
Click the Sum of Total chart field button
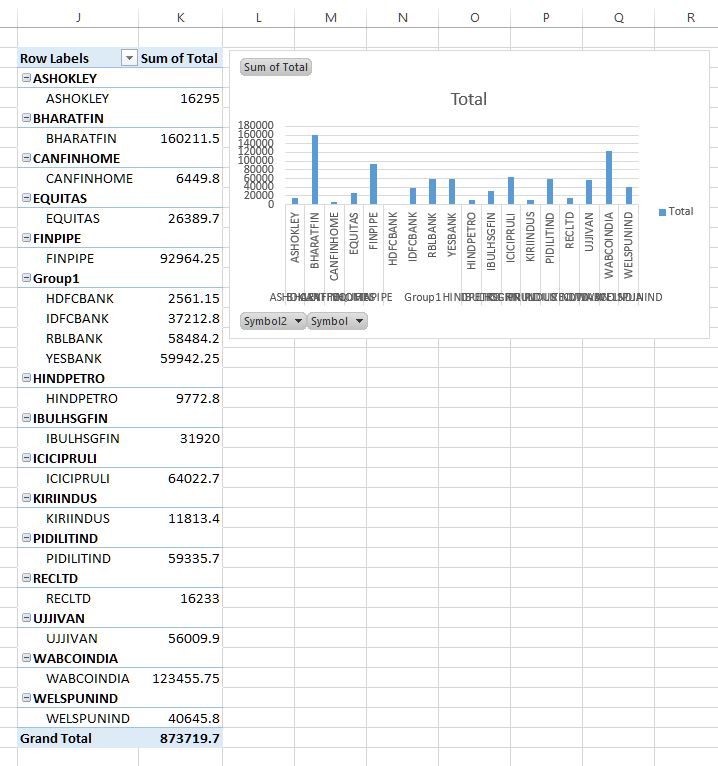click(x=275, y=67)
